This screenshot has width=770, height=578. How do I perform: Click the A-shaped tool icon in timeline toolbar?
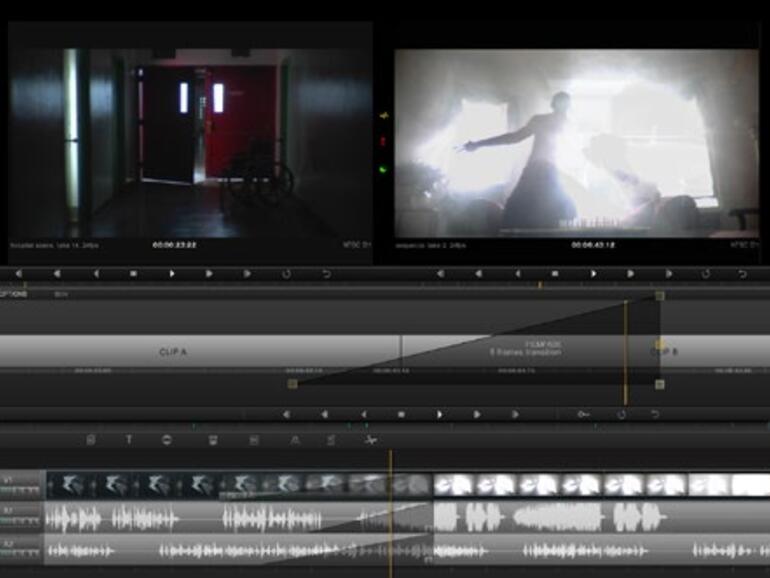pyautogui.click(x=295, y=440)
